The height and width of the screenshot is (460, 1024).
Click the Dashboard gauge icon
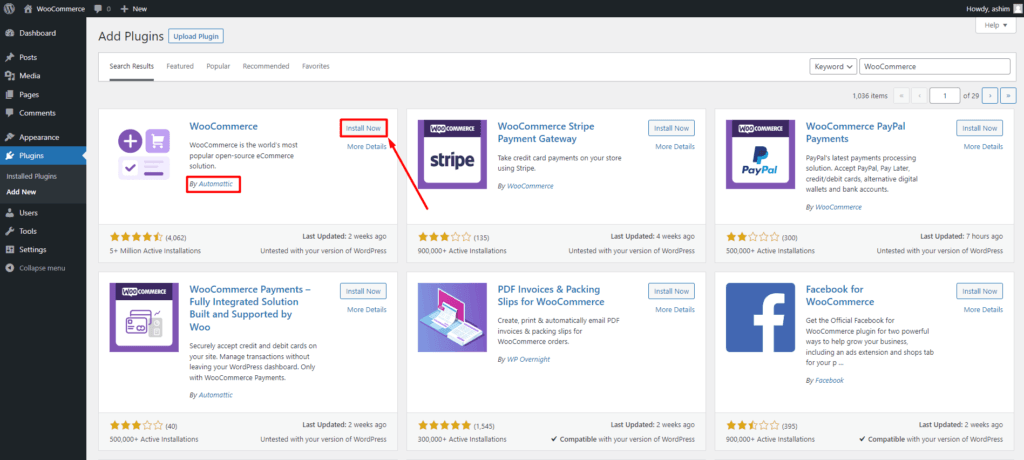(x=9, y=33)
